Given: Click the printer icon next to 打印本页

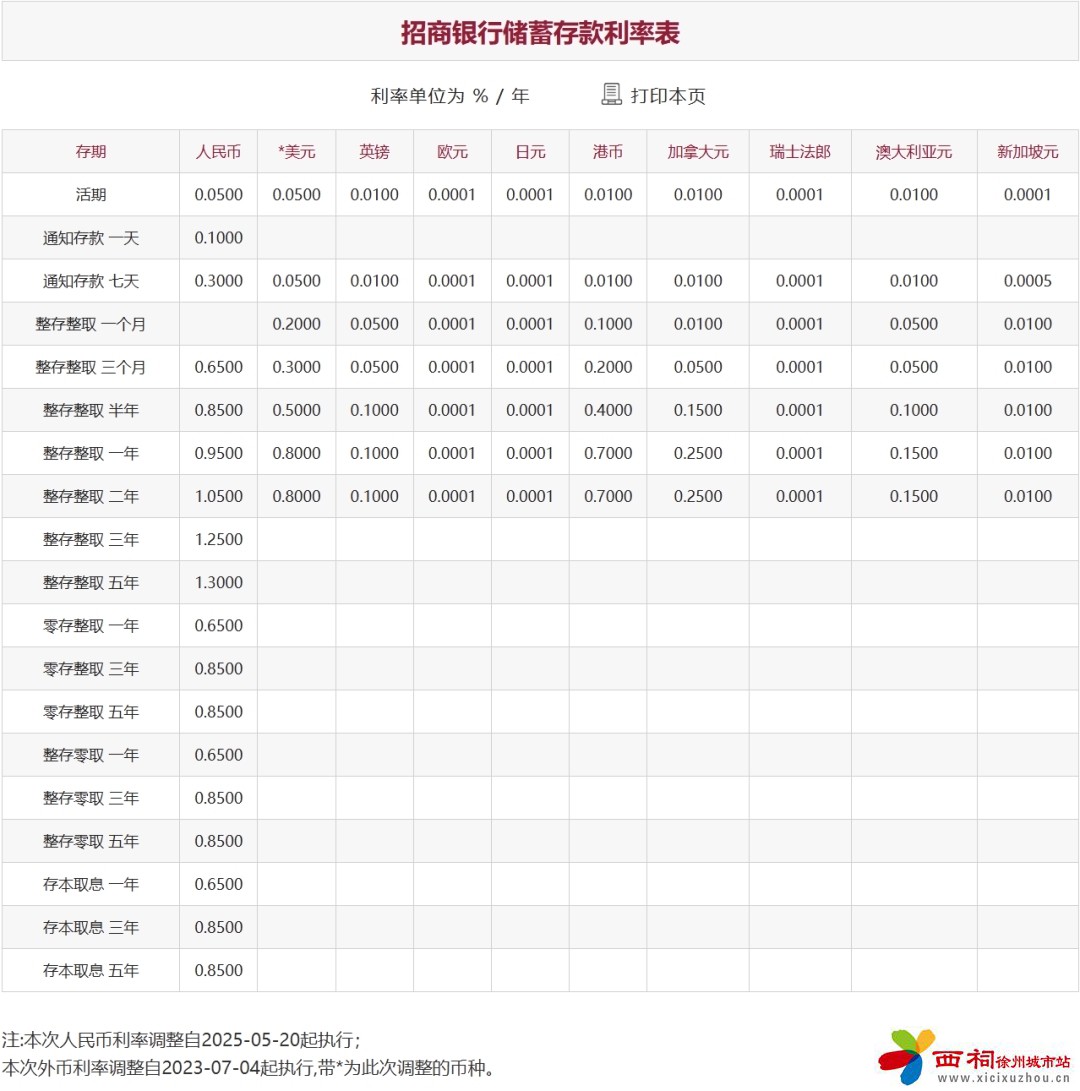Looking at the screenshot, I should point(611,95).
